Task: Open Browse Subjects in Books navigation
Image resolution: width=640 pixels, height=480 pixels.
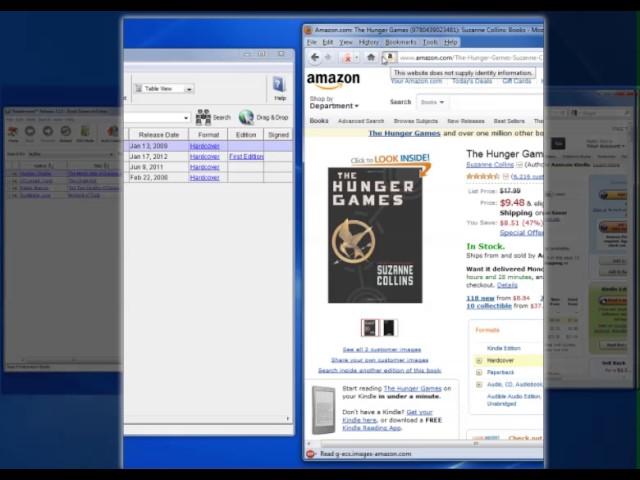Action: [x=416, y=121]
